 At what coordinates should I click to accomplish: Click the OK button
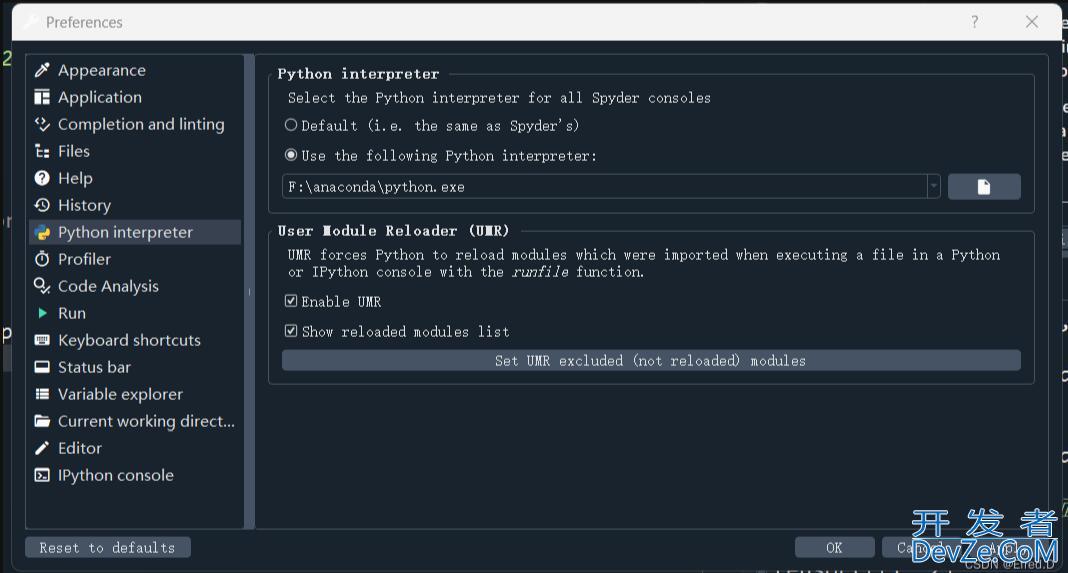coord(834,548)
